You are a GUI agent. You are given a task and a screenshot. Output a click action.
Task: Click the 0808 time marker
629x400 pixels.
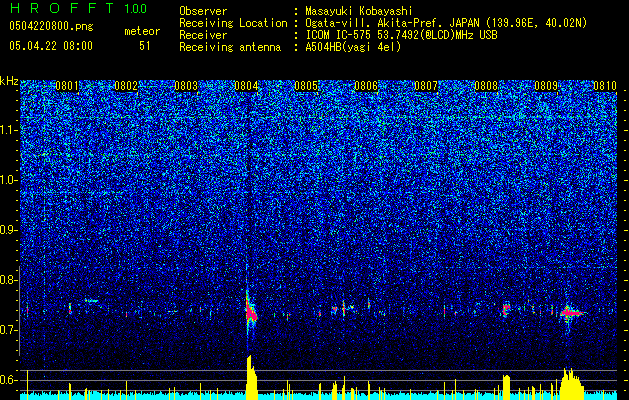pyautogui.click(x=486, y=86)
